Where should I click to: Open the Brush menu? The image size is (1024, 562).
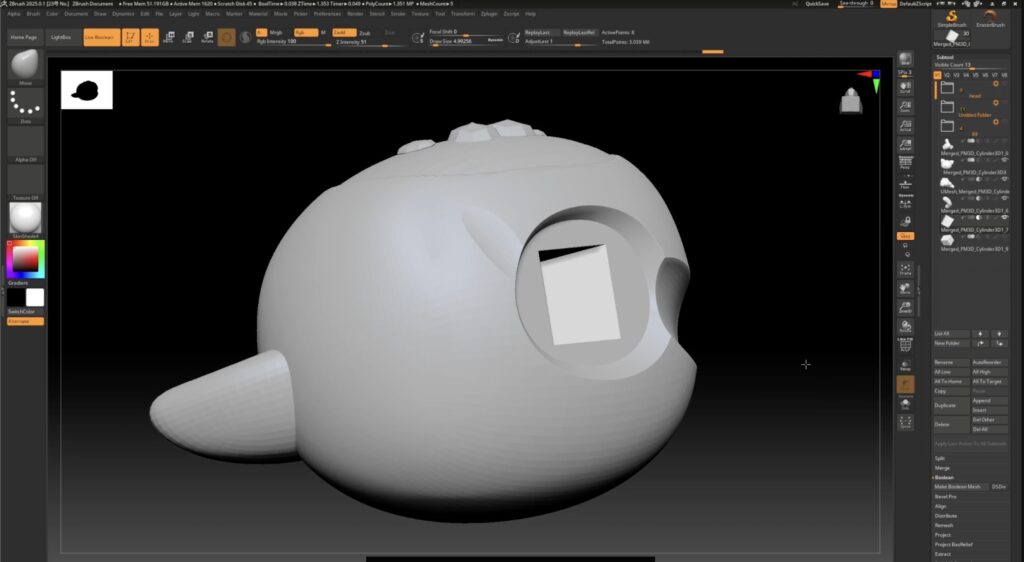point(33,14)
